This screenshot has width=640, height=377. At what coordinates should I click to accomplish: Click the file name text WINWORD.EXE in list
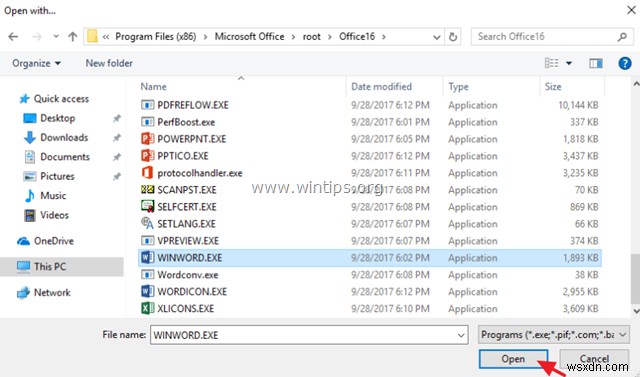pos(190,258)
